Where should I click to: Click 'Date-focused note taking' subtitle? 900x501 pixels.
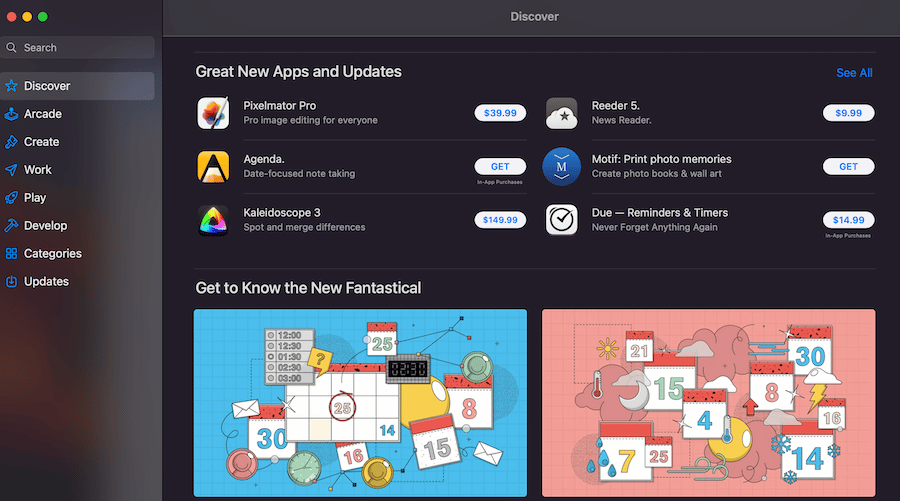click(299, 173)
